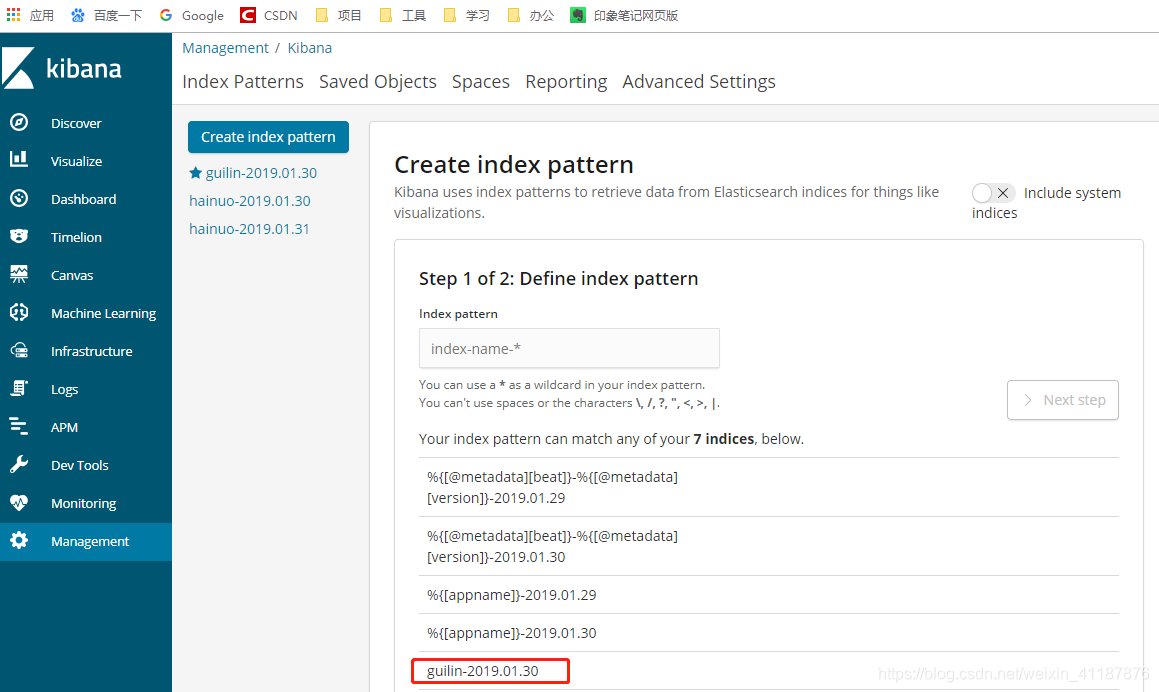Select Machine Learning label in sidebar

103,313
